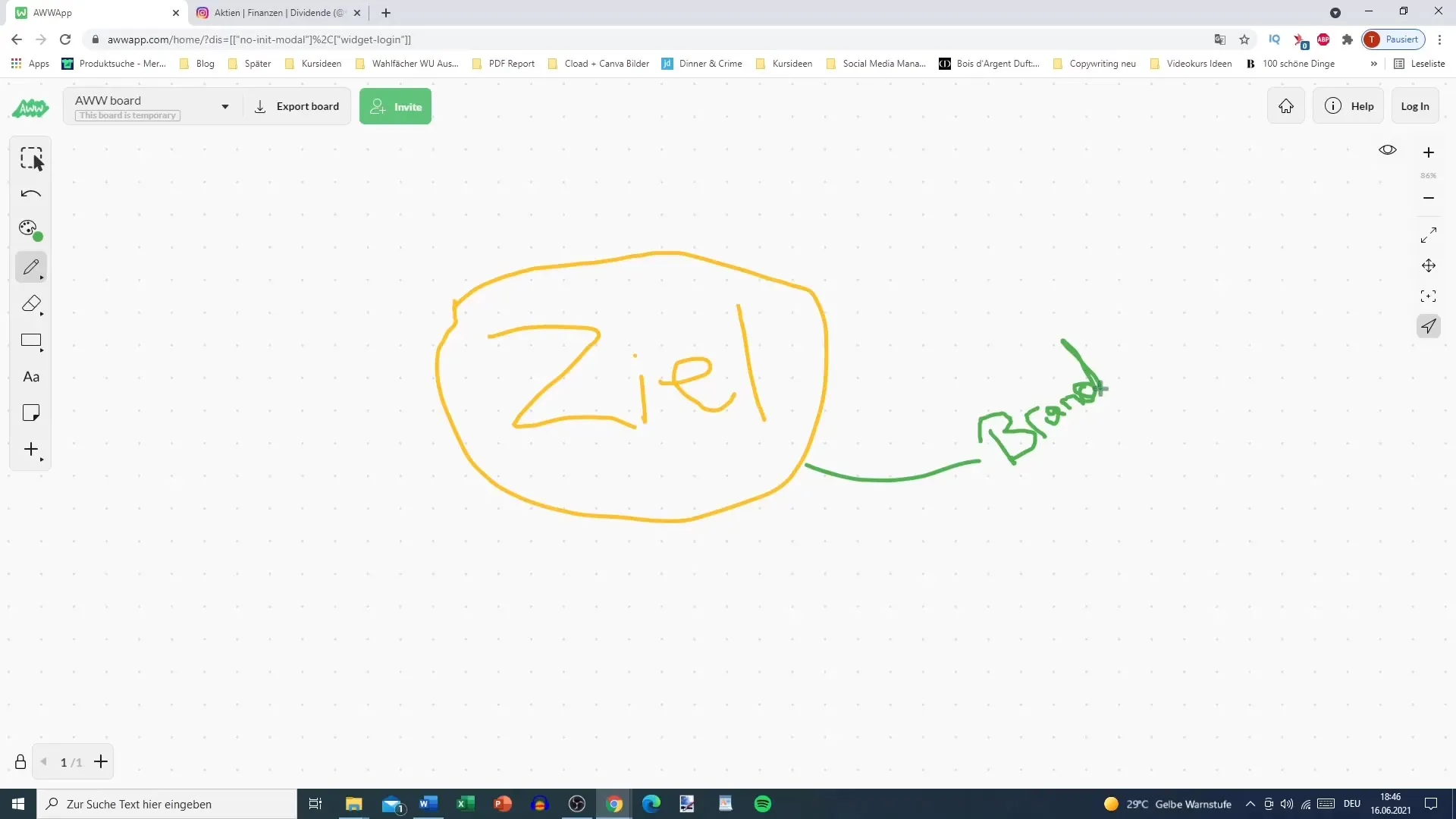Click the Invite button
Image resolution: width=1456 pixels, height=819 pixels.
pyautogui.click(x=395, y=106)
